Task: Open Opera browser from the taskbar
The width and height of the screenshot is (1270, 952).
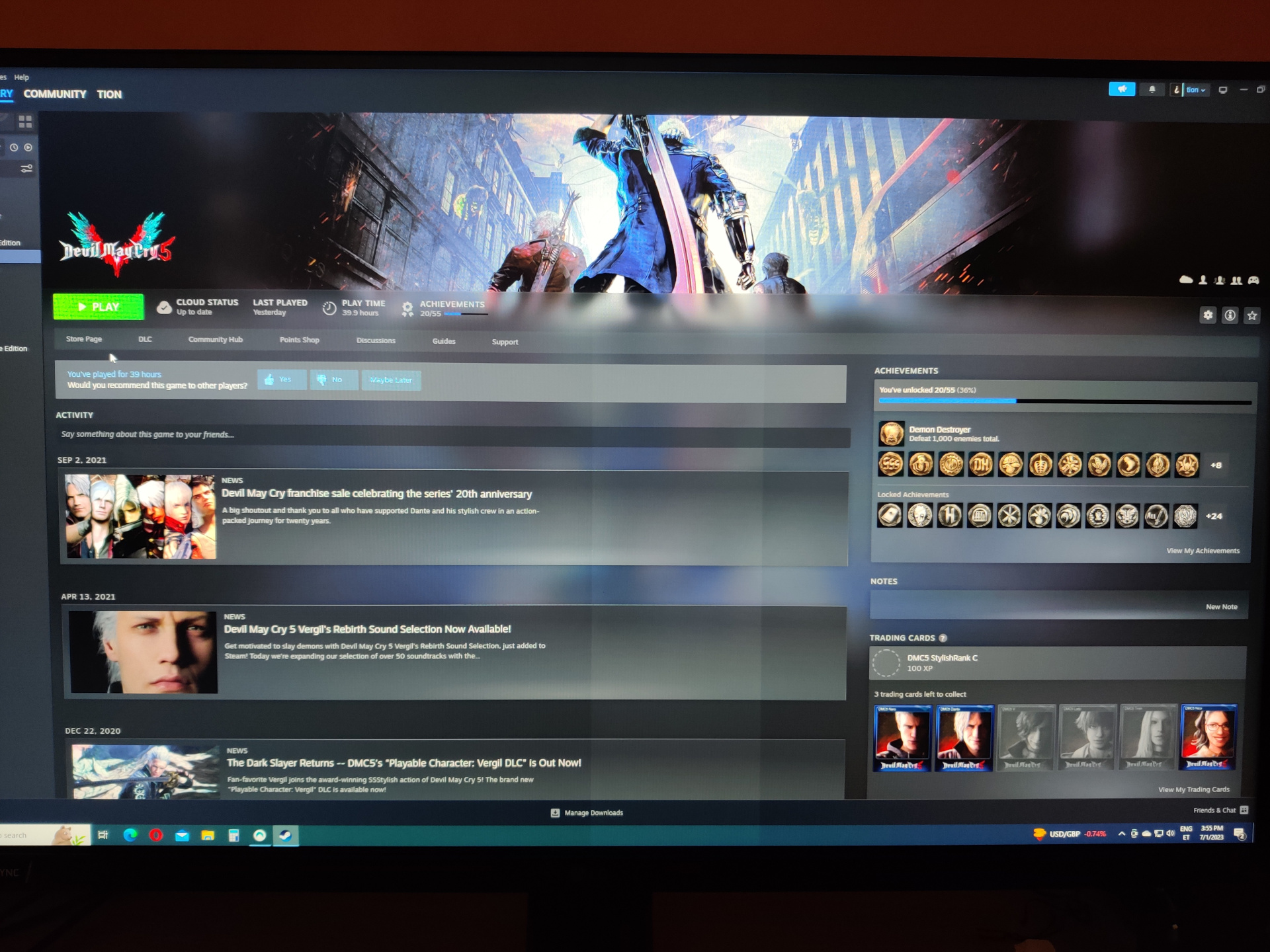Action: (x=156, y=835)
